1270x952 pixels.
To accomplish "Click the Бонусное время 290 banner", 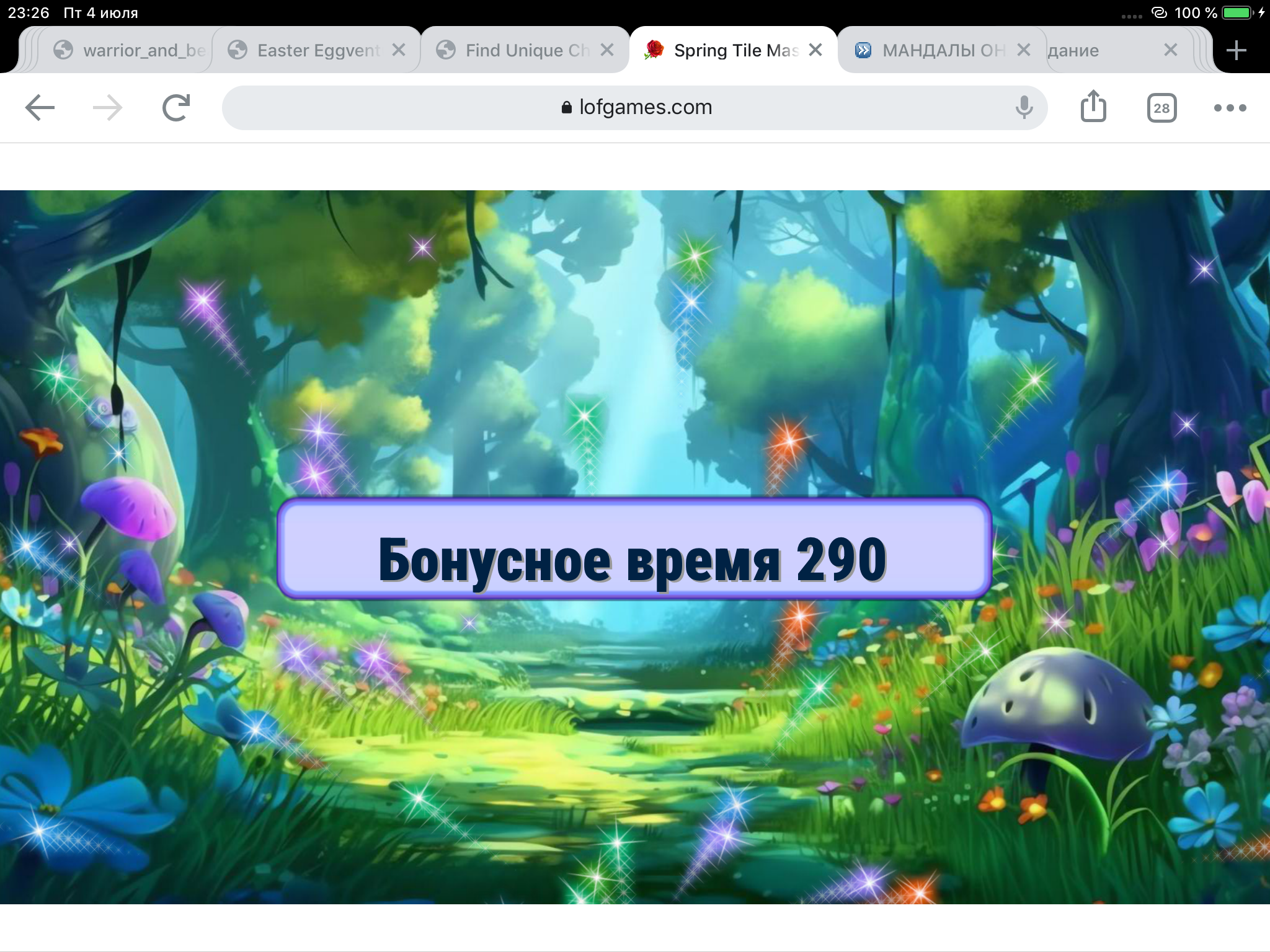I will tap(634, 548).
